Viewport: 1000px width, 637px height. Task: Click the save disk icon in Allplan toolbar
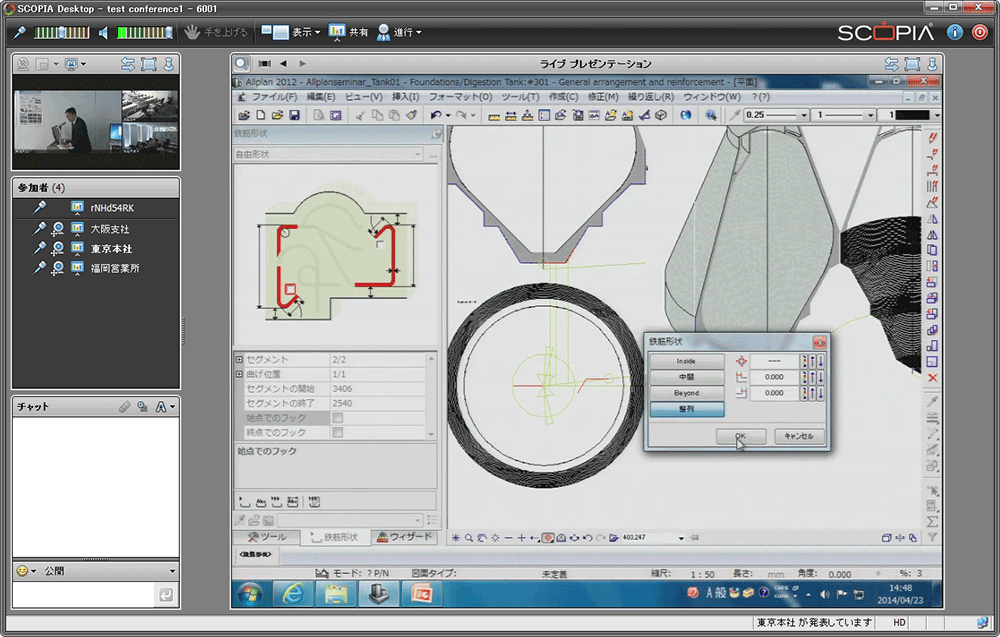(x=295, y=116)
